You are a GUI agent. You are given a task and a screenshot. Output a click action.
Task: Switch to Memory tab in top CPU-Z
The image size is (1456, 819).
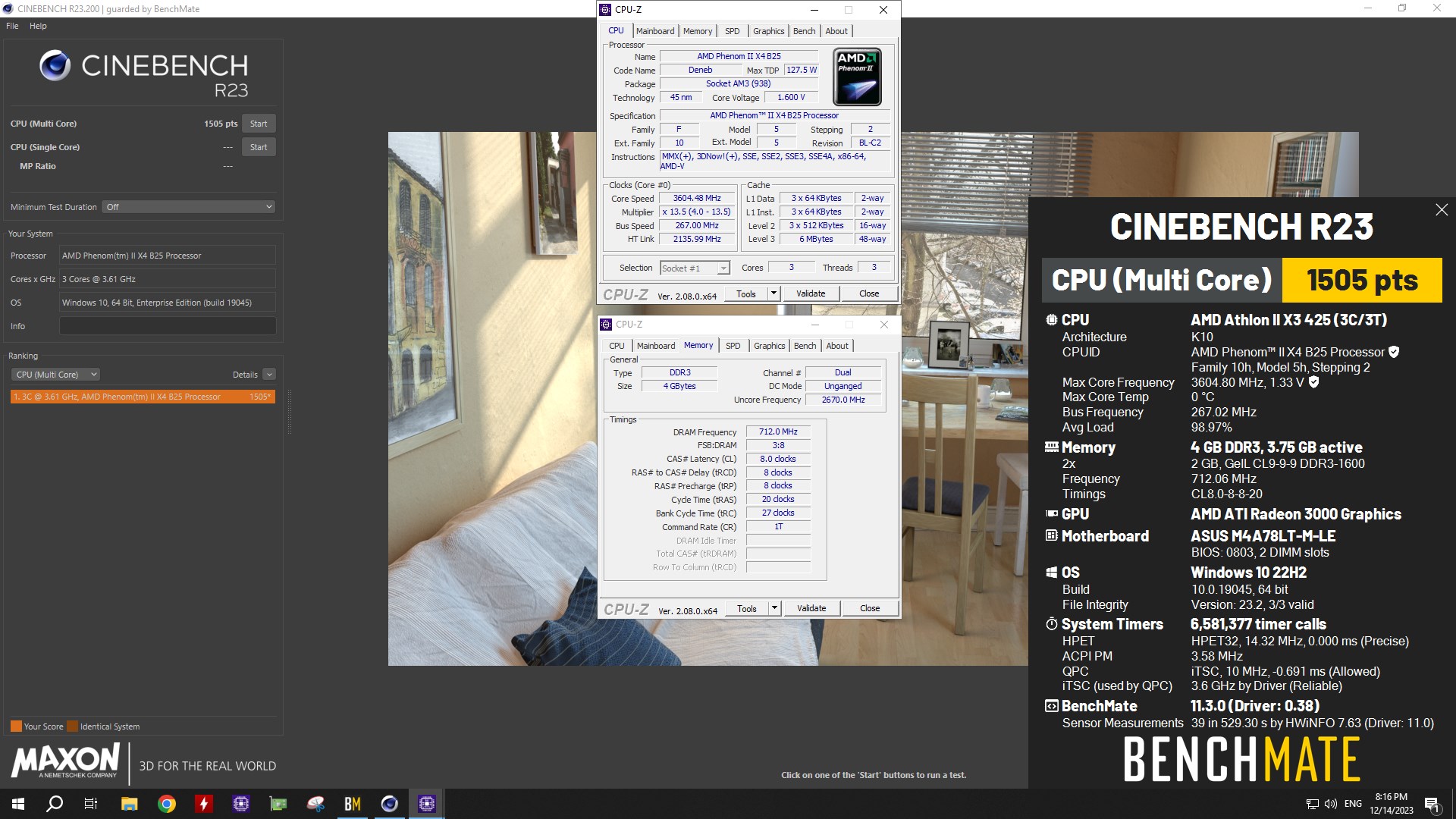click(698, 31)
